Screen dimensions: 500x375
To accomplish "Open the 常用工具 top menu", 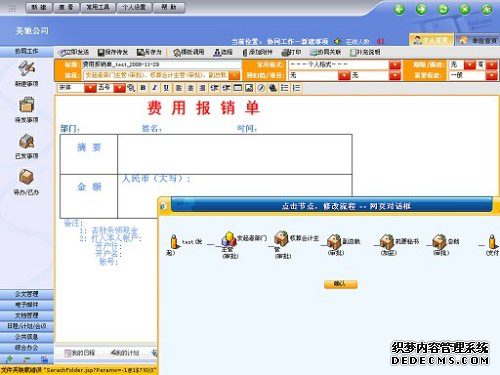I will click(x=98, y=7).
